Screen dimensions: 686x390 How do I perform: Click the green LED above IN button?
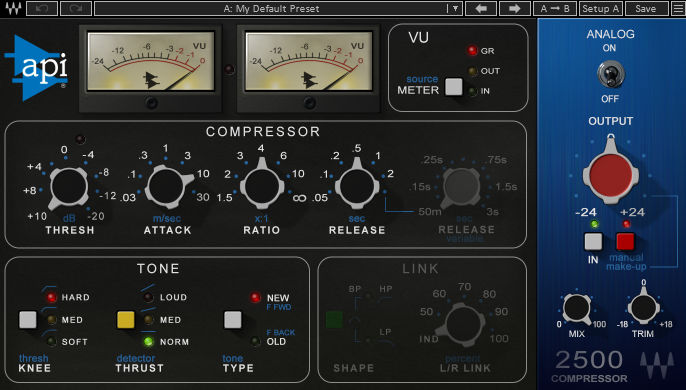pos(594,224)
